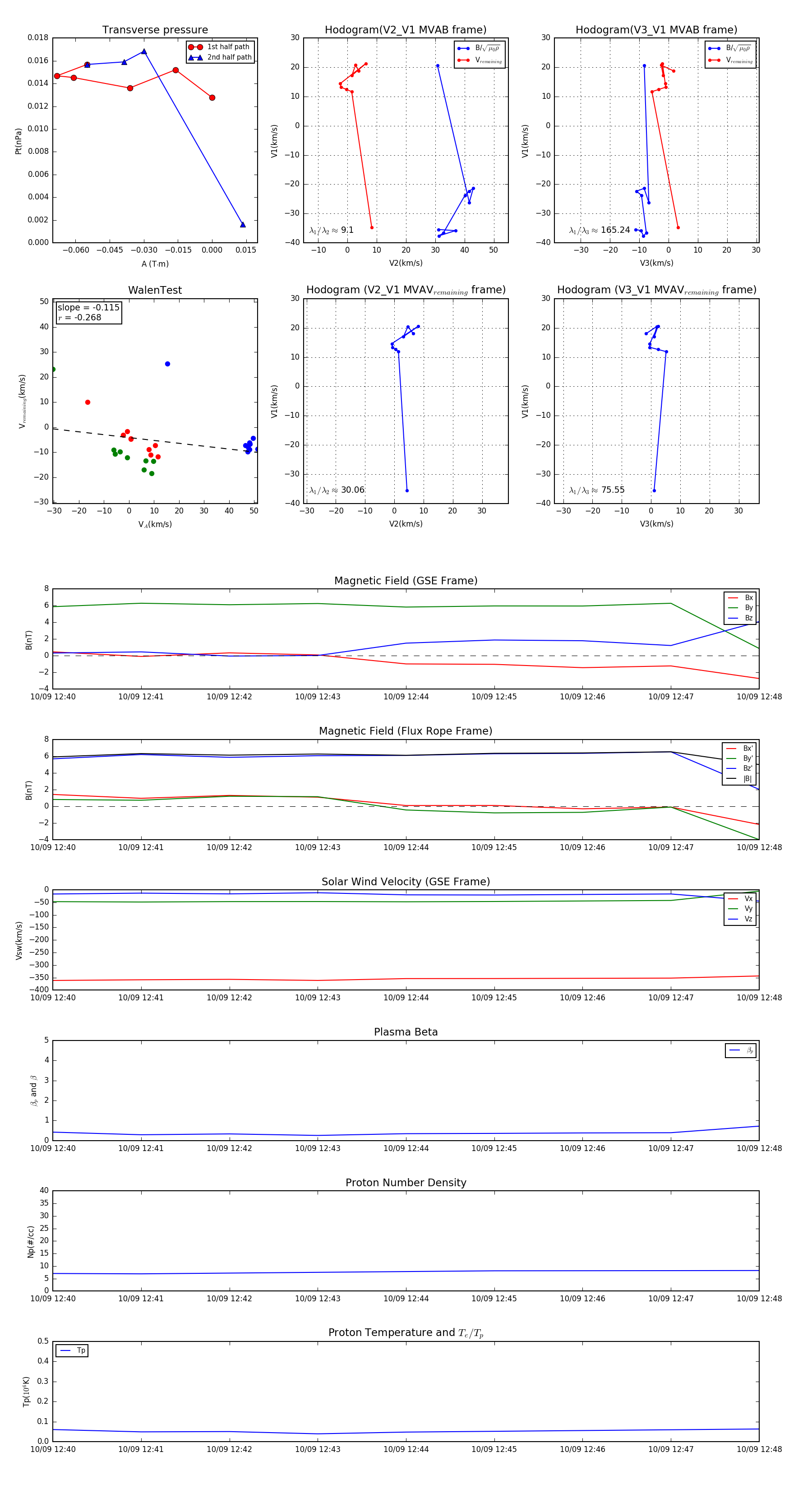Select B/√μ0ρ legend entry in V2_V1 MVAB hodogram
This screenshot has width=812, height=1489.
(x=479, y=49)
